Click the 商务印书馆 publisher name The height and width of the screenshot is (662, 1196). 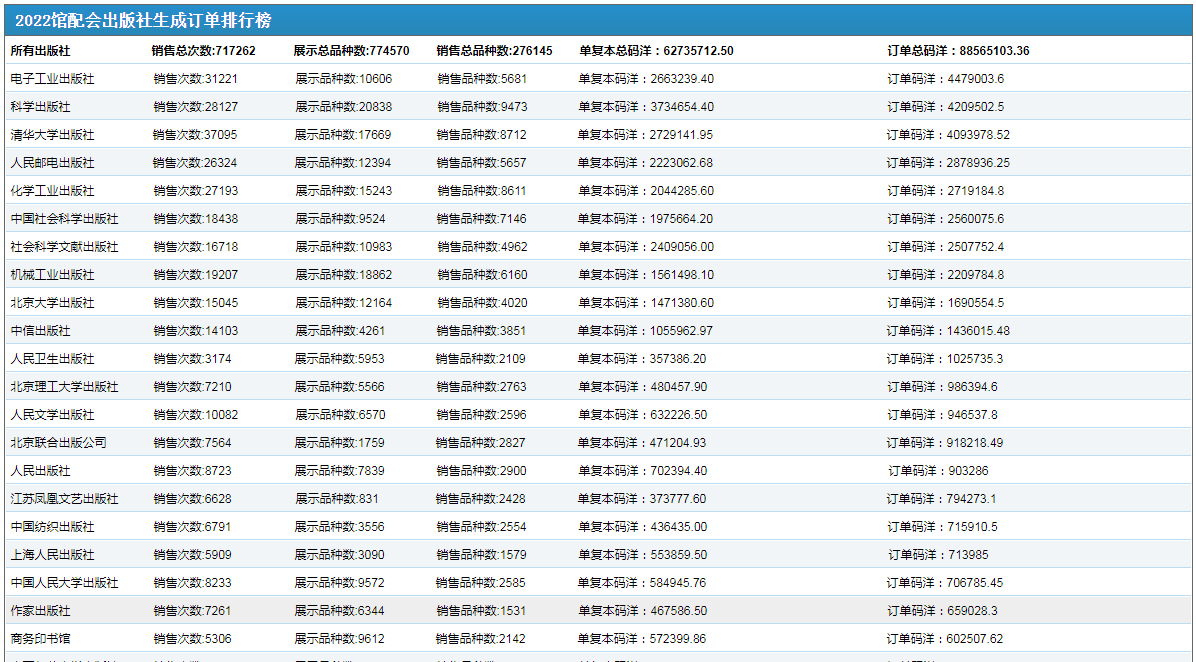pos(40,639)
